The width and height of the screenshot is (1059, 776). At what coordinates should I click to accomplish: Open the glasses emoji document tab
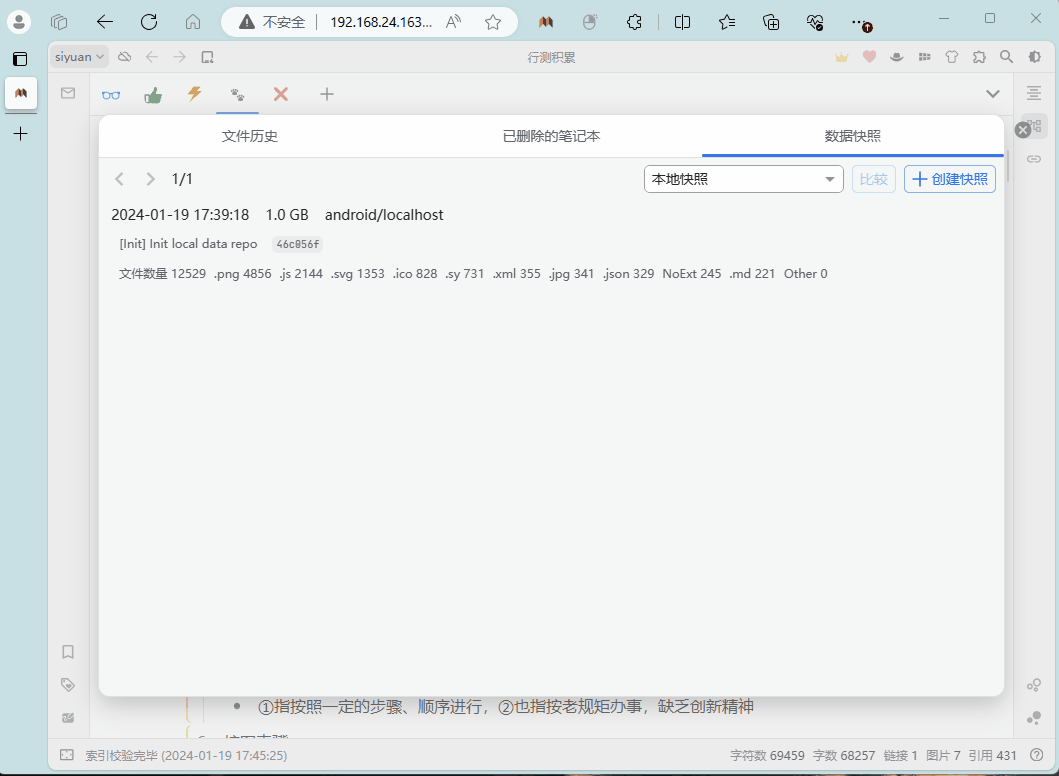[111, 93]
